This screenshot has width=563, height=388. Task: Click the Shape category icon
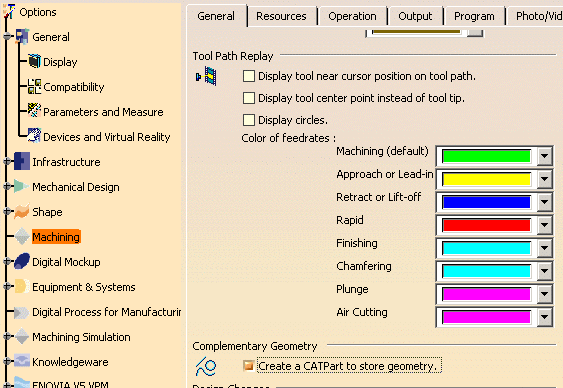tap(22, 211)
